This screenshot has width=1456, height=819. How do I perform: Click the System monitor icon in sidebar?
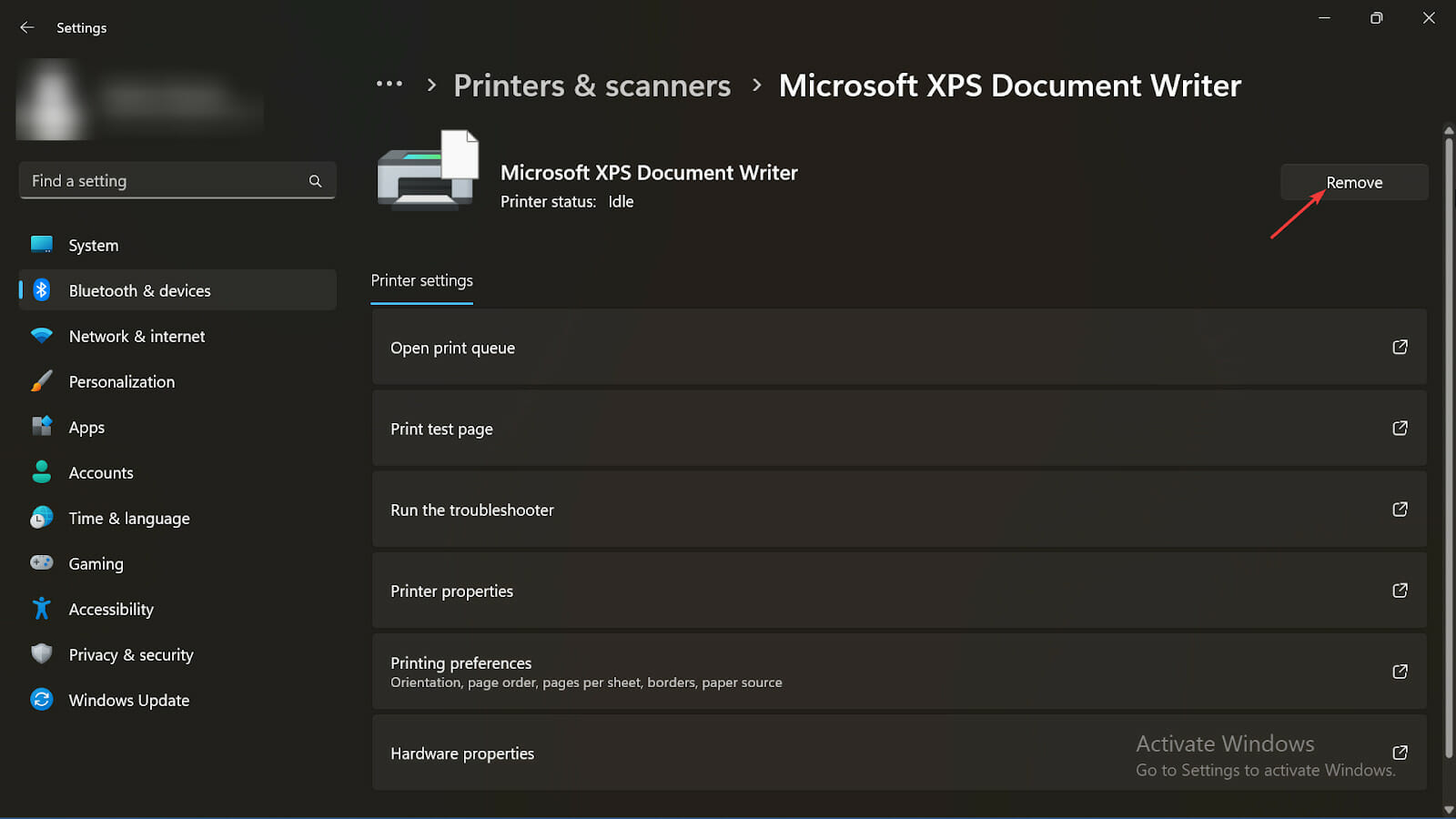41,245
